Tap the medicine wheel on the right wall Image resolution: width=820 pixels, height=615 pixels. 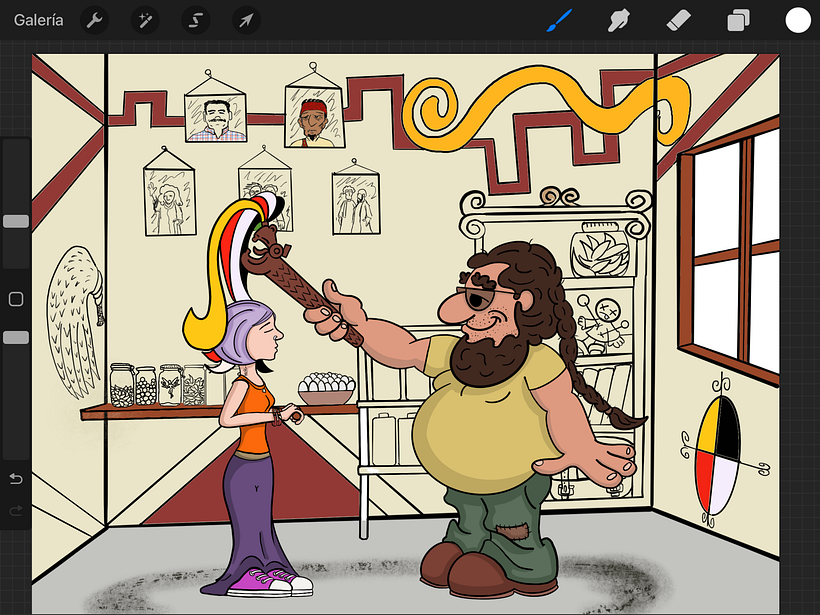point(719,451)
